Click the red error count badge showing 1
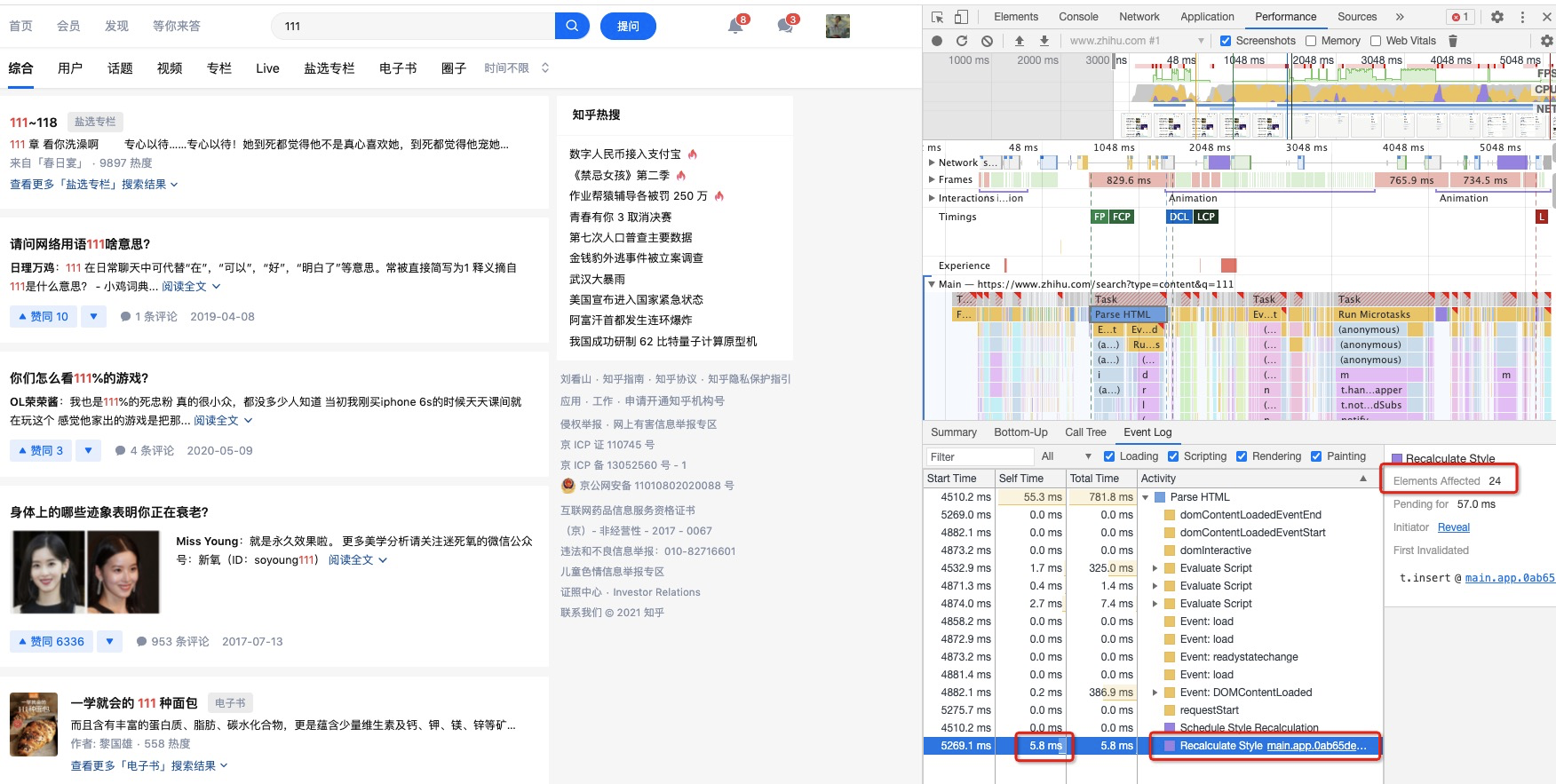This screenshot has height=784, width=1556. [x=1460, y=17]
